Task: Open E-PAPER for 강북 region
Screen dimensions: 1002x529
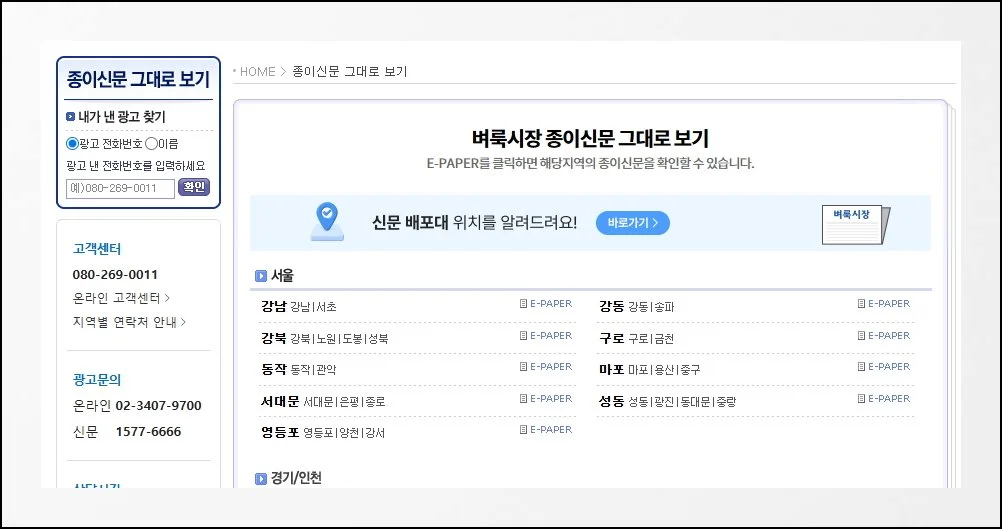Action: point(546,335)
